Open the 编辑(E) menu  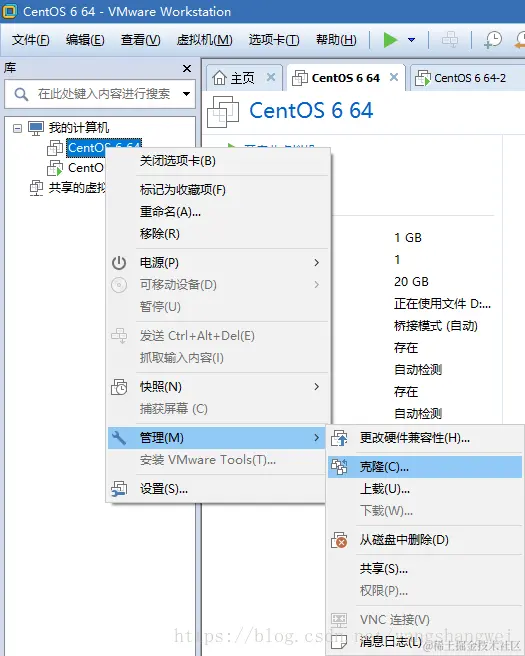click(85, 40)
